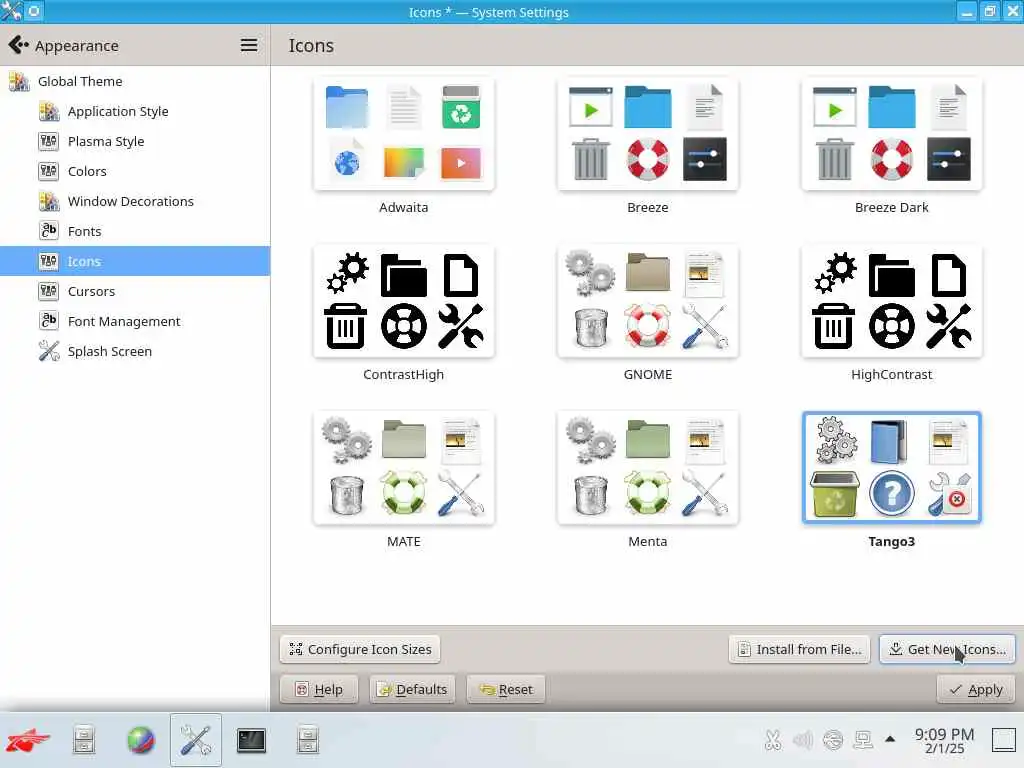Image resolution: width=1024 pixels, height=768 pixels.
Task: Select the Breeze icon theme
Action: click(x=648, y=135)
